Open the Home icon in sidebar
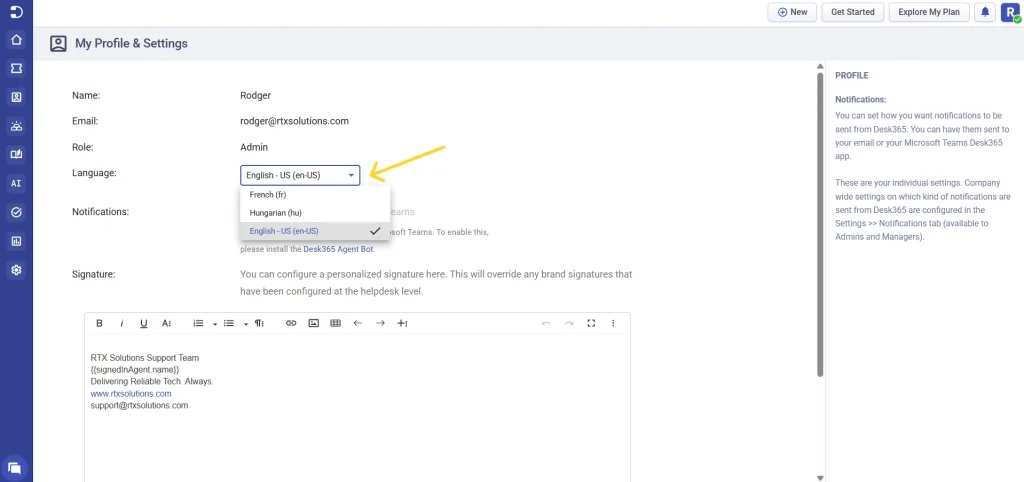The width and height of the screenshot is (1024, 482). [16, 40]
